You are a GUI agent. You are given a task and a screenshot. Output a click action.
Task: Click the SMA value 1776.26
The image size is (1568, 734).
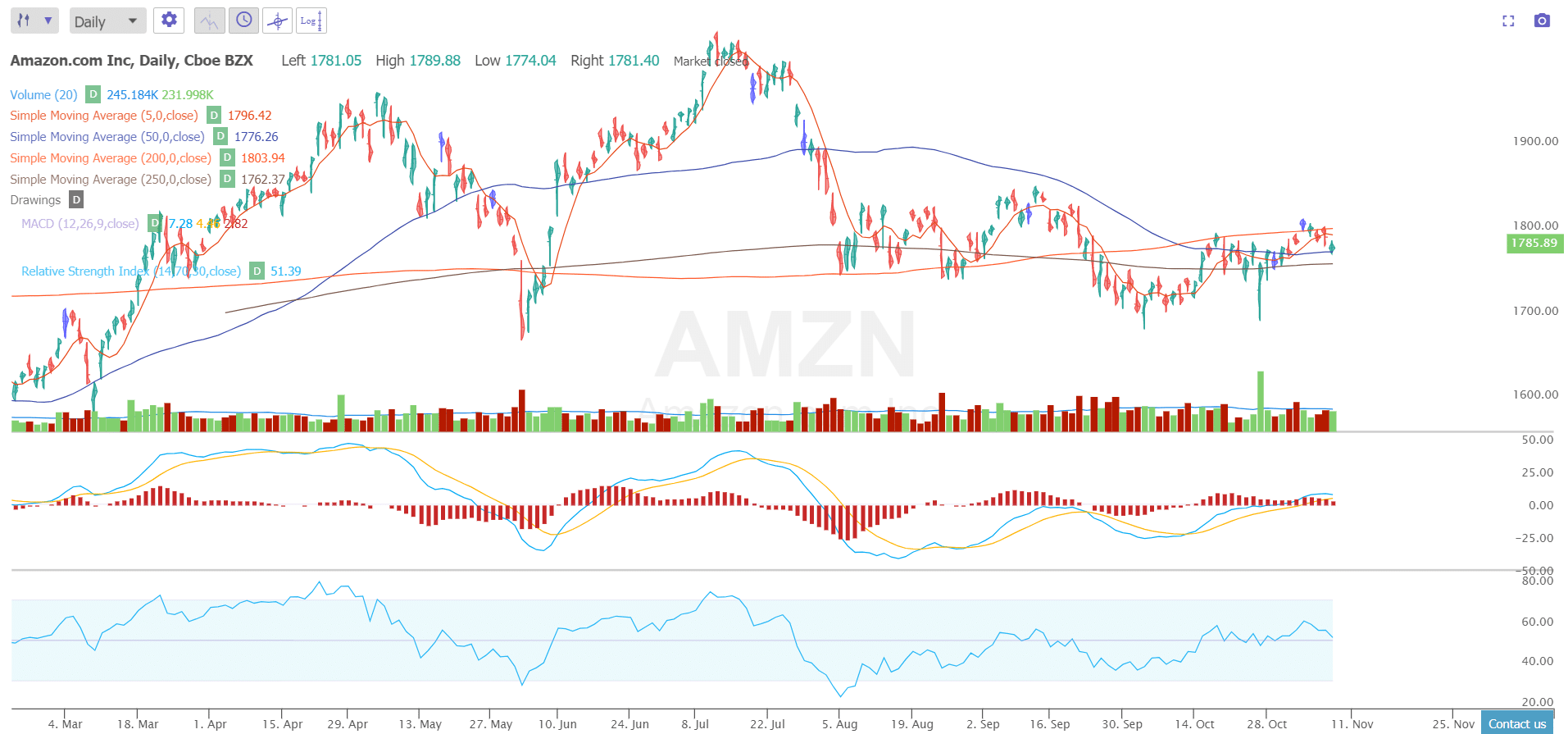(x=257, y=137)
